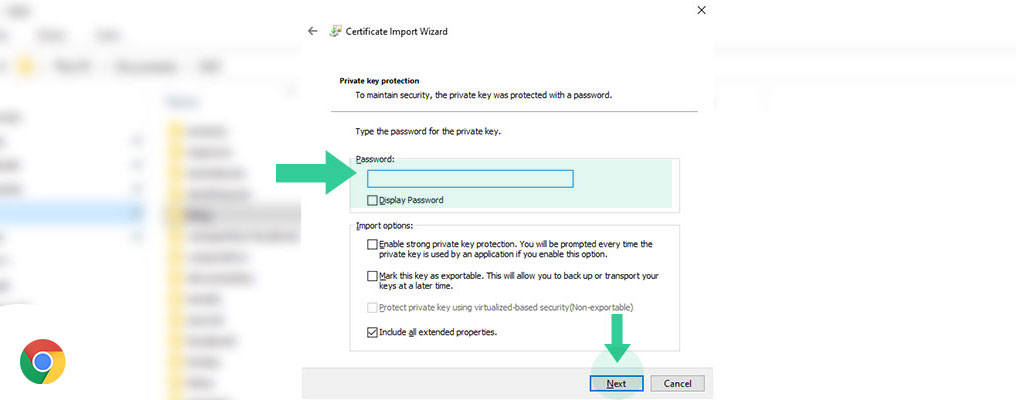Click the Certificate Import Wizard title text
Viewport: 1016px width, 400px height.
coord(397,31)
